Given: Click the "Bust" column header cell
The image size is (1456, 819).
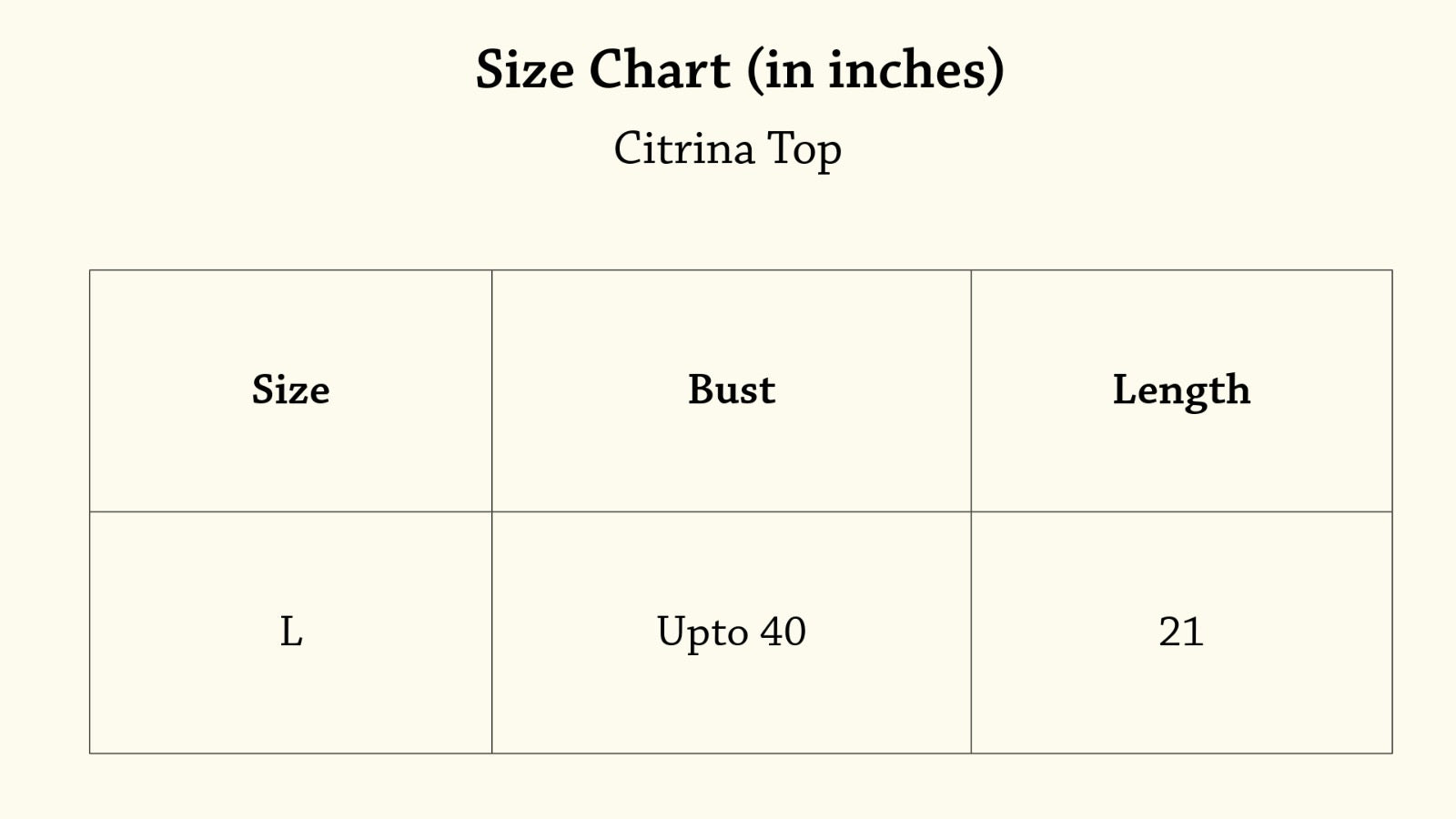Looking at the screenshot, I should pyautogui.click(x=732, y=390).
